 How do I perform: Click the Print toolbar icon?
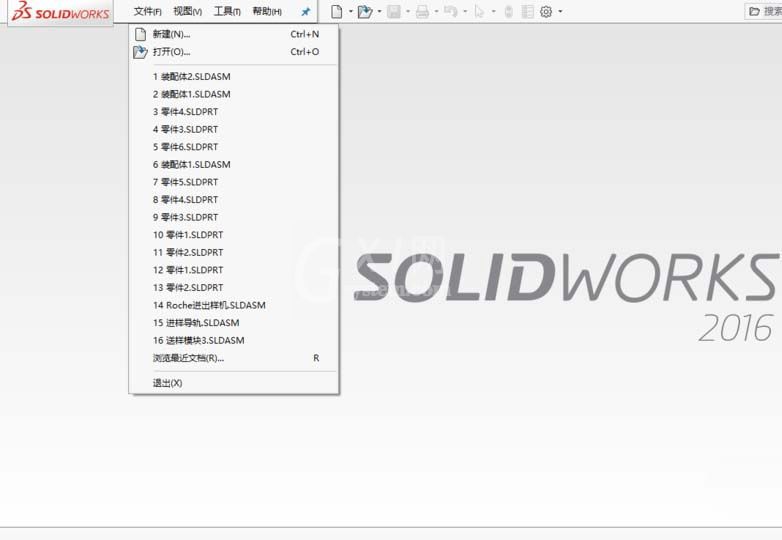tap(422, 11)
